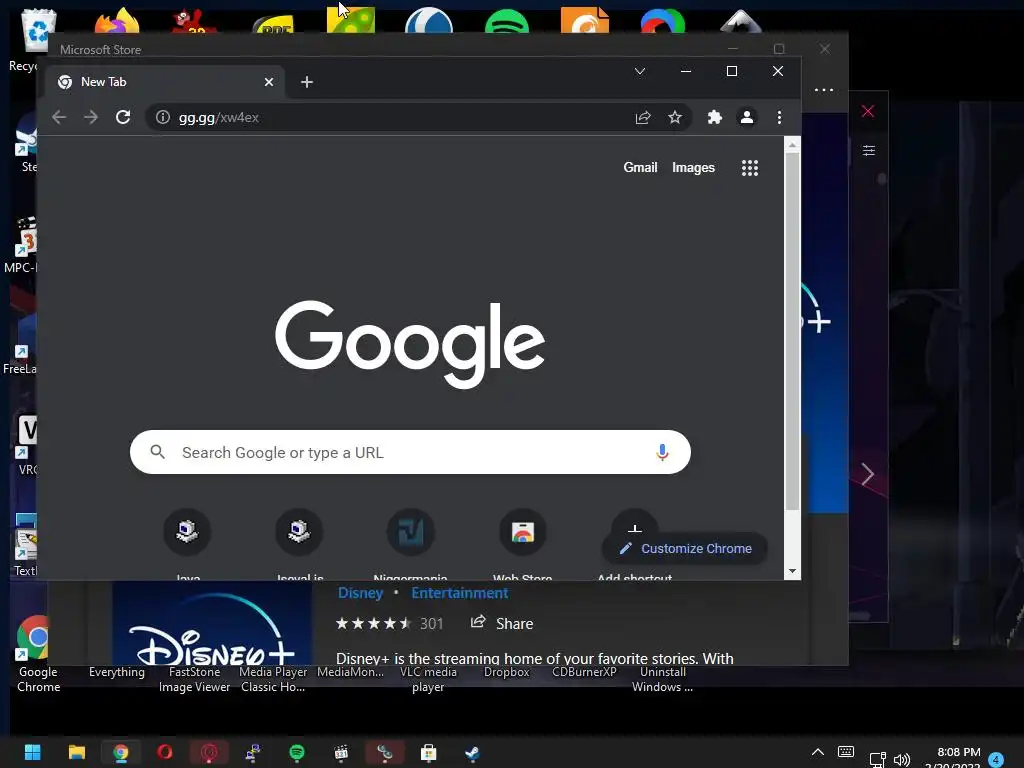Click the Chrome vertical scrollbar thumb
The width and height of the screenshot is (1024, 768).
[x=792, y=332]
